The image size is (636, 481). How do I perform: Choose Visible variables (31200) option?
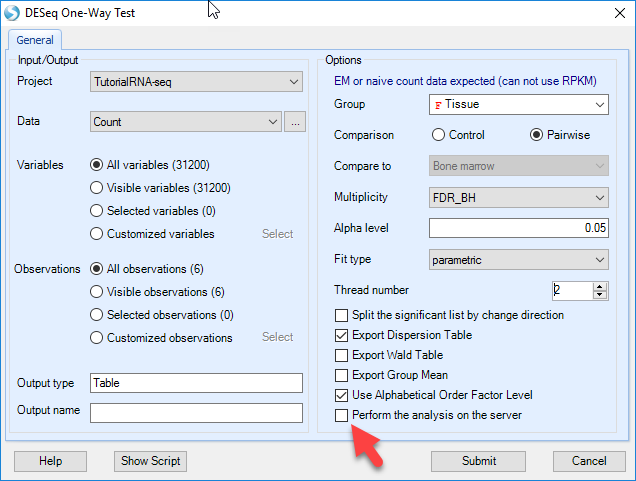tap(96, 188)
